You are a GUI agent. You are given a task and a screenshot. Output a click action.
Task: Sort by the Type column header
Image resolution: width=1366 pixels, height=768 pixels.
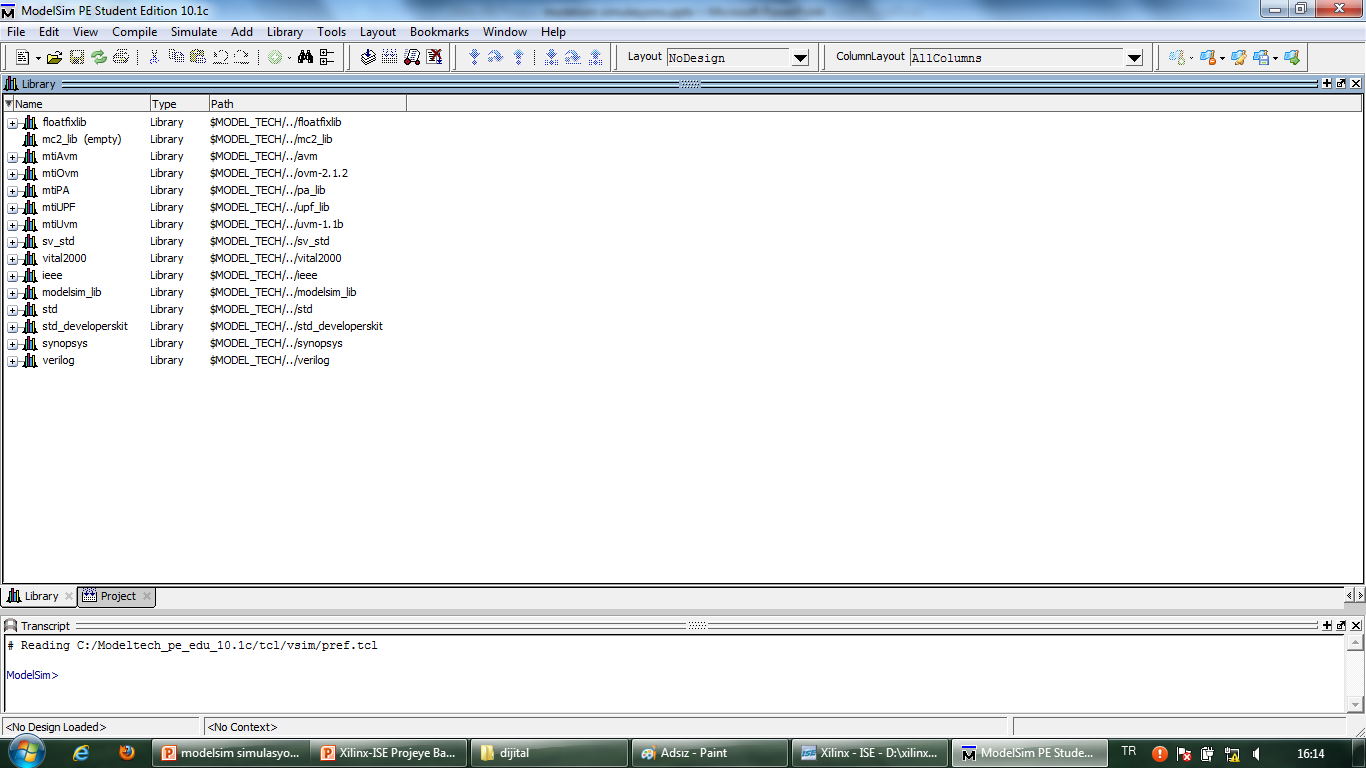click(179, 104)
